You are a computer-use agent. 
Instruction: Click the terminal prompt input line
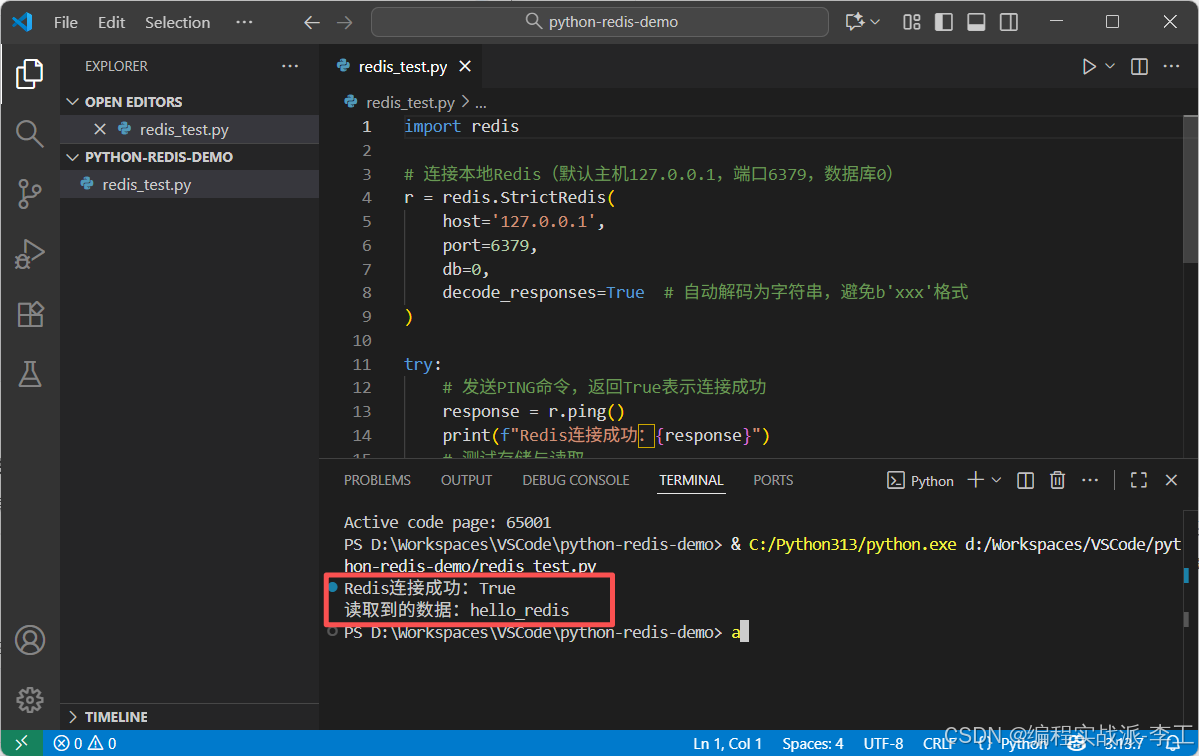tap(546, 632)
